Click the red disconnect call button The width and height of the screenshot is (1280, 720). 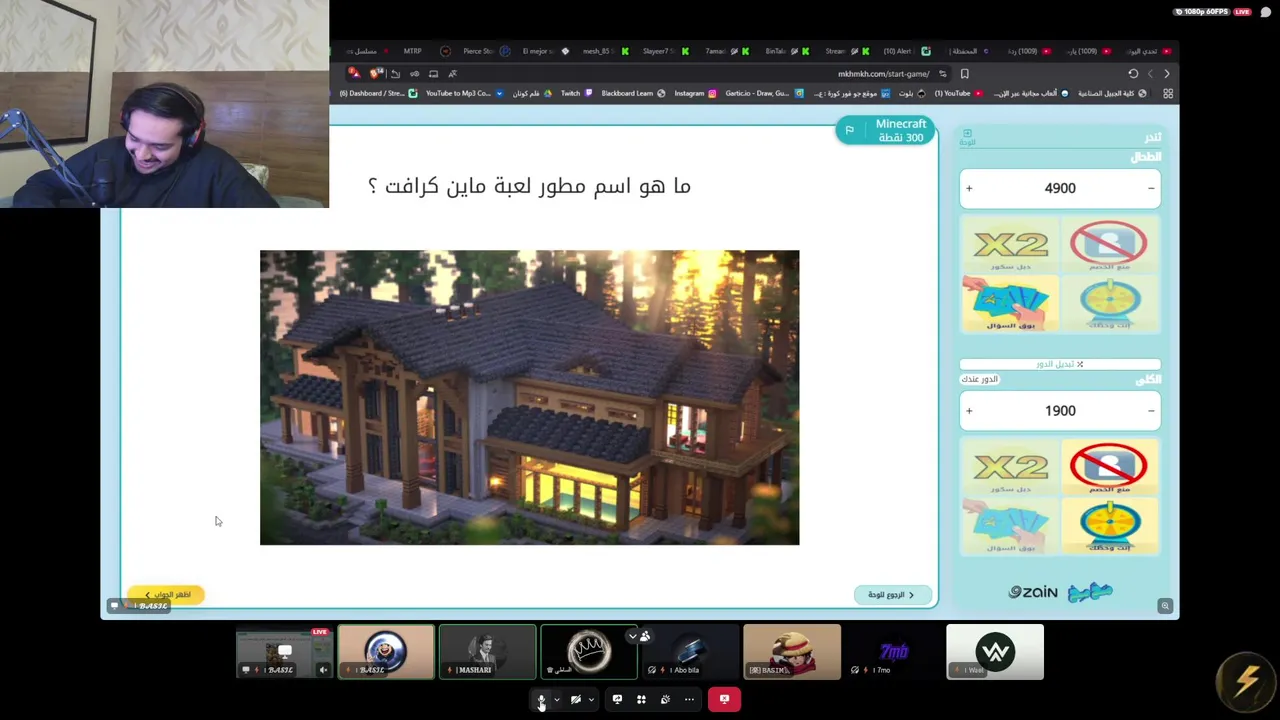(724, 699)
